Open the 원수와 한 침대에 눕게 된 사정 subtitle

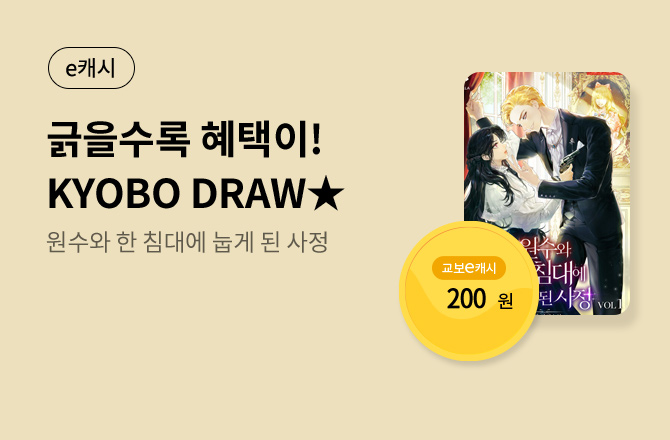(x=187, y=242)
